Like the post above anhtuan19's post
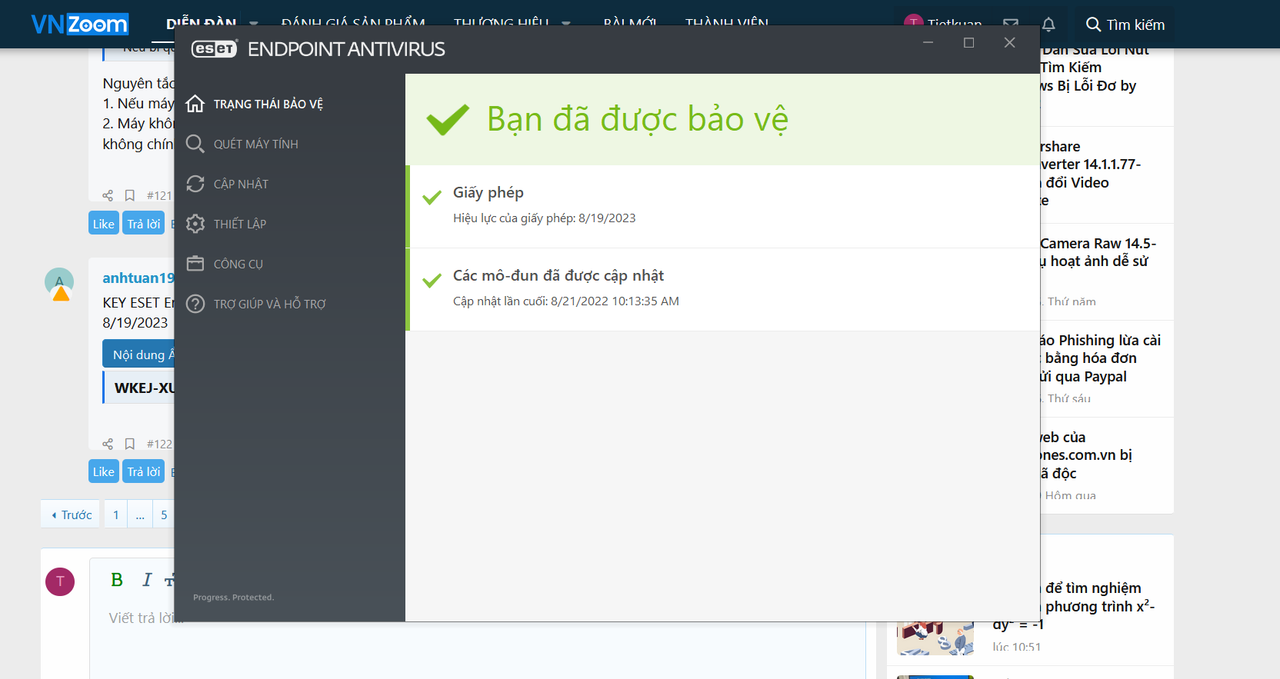The height and width of the screenshot is (679, 1280). click(104, 224)
